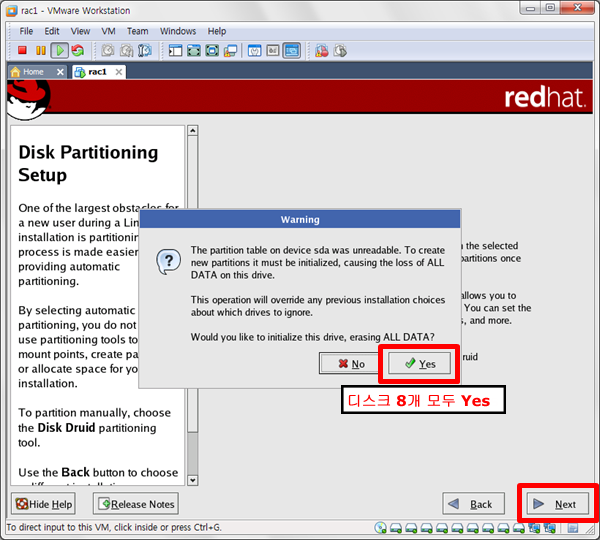Click the 'Disk Partitioning Setup' heading
This screenshot has height=540, width=600.
88,163
